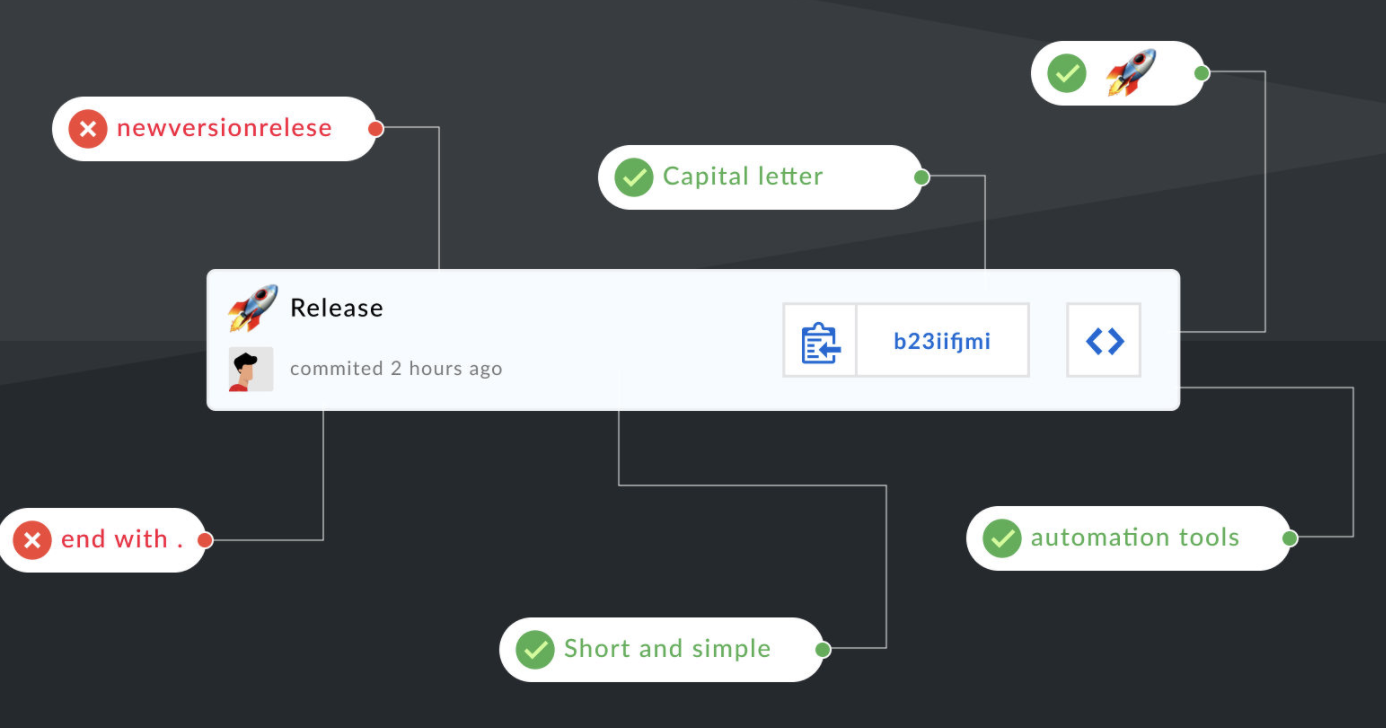The height and width of the screenshot is (728, 1386).
Task: Select the 'automation tools' label text
Action: [x=1135, y=538]
